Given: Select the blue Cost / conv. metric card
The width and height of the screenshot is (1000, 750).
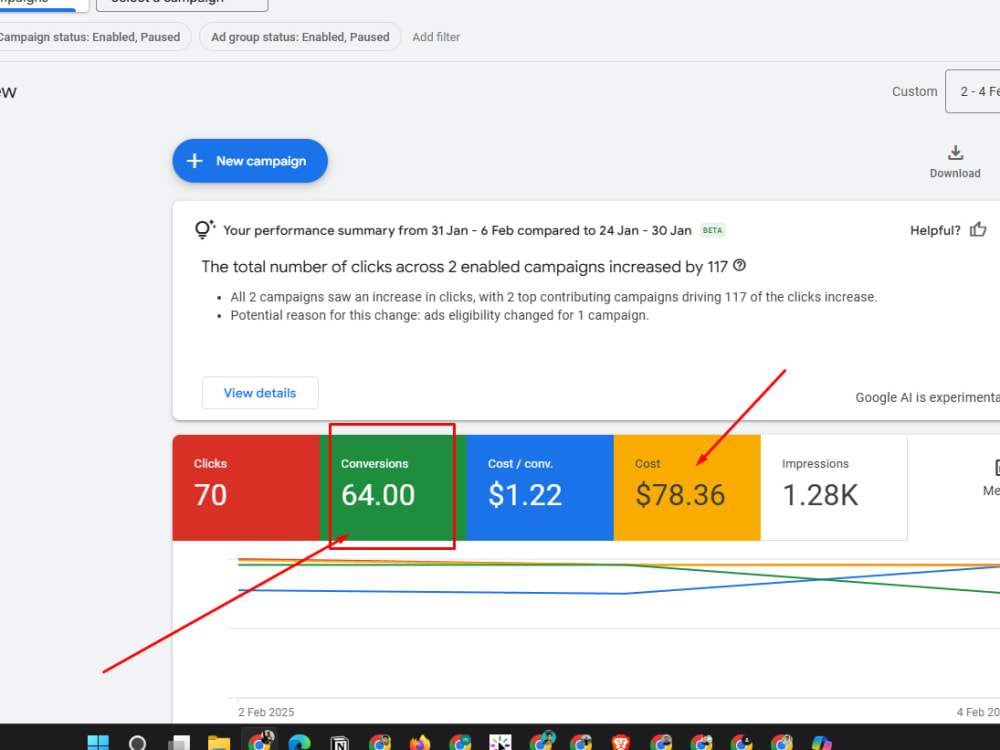Looking at the screenshot, I should pos(540,488).
